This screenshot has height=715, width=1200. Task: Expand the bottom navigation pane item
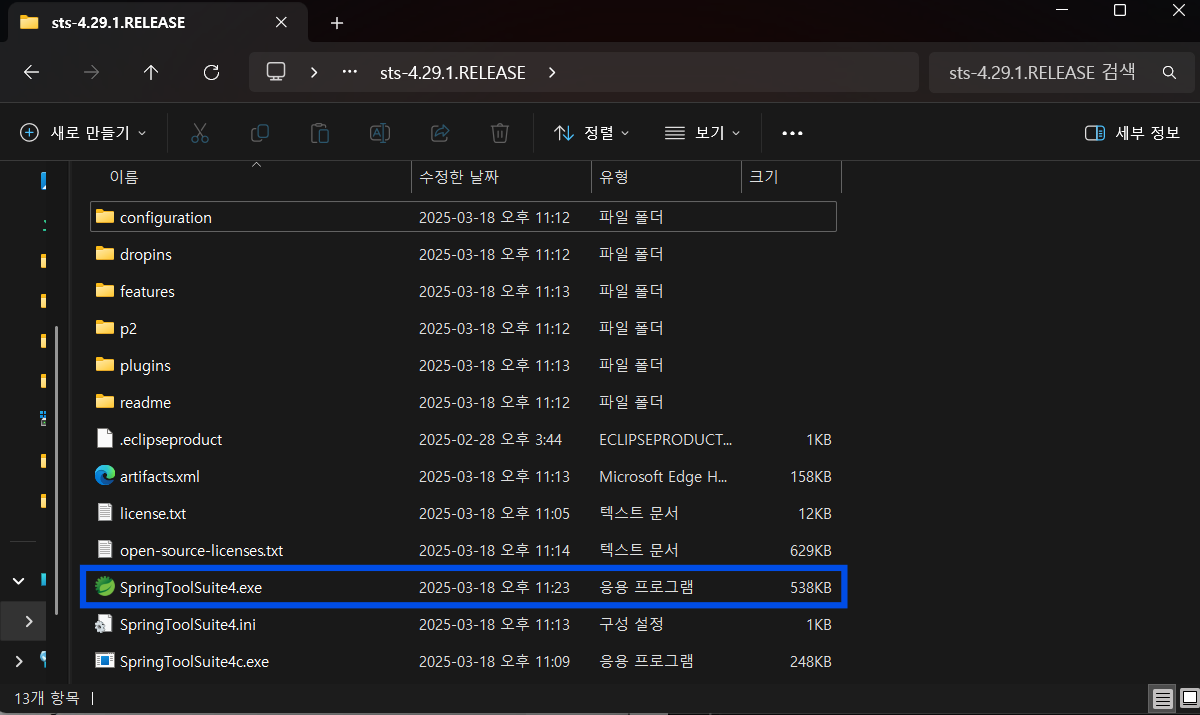coord(19,660)
